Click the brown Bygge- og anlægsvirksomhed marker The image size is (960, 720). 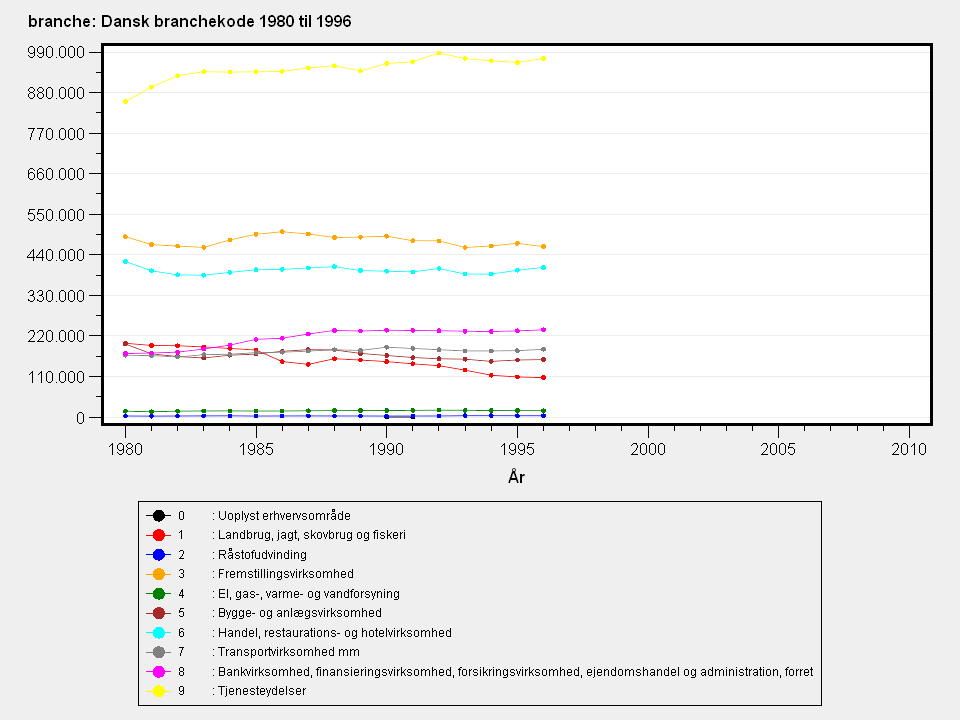click(x=157, y=613)
